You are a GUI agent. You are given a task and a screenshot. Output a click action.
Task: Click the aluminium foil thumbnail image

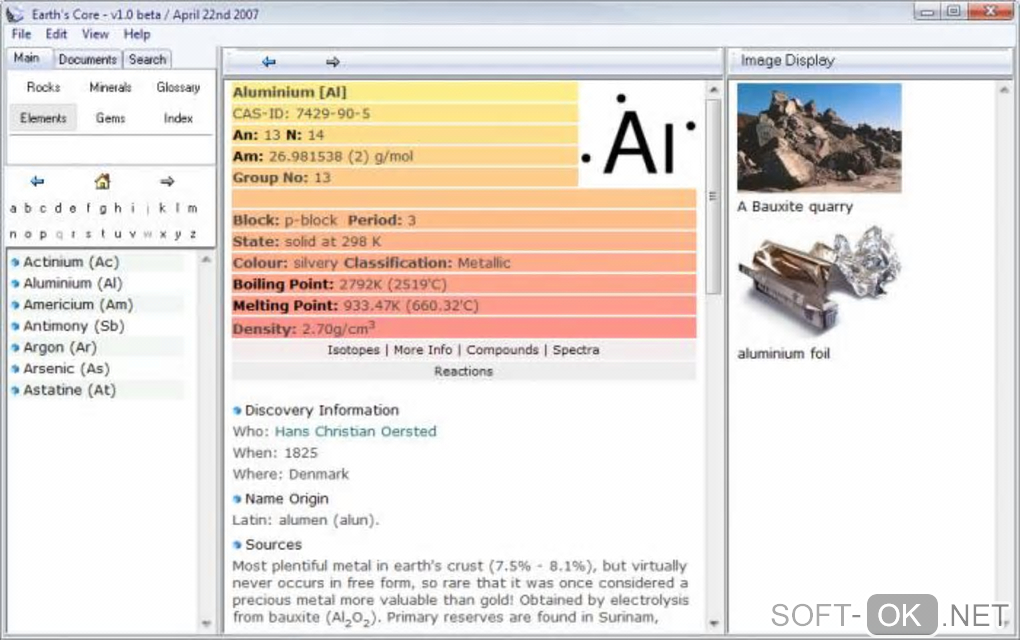pos(819,281)
